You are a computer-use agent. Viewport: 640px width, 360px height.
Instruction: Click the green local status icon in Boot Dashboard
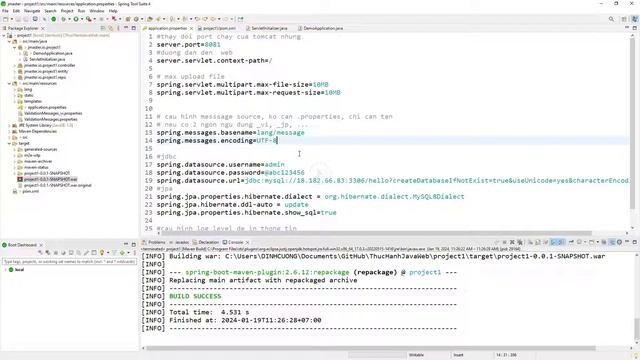[x=11, y=270]
